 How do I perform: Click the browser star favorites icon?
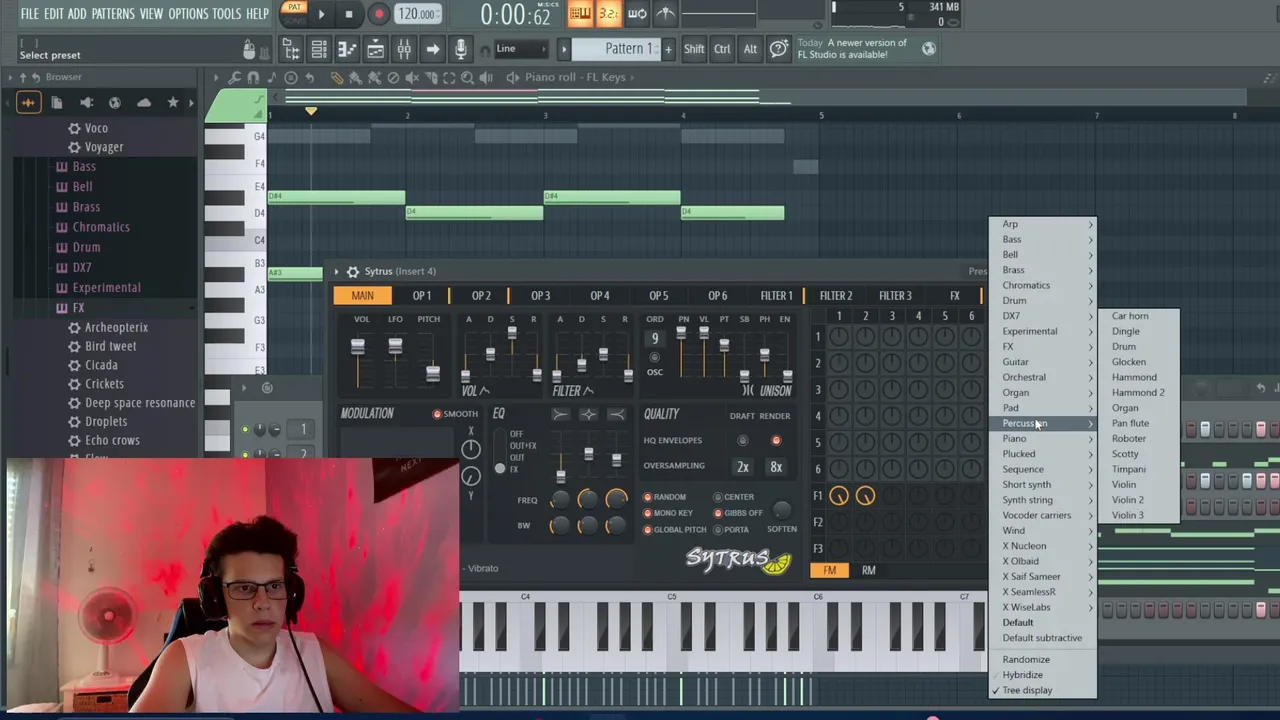(x=173, y=102)
